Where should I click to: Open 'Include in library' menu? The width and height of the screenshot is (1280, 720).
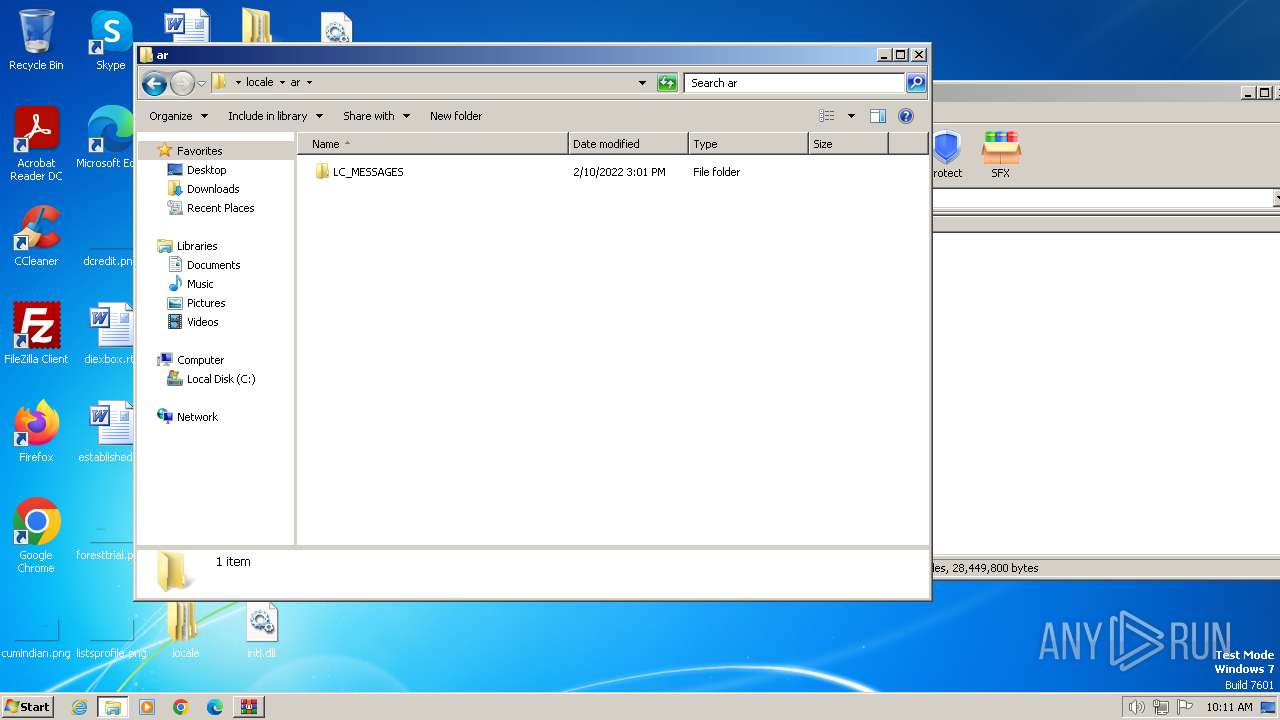click(275, 116)
